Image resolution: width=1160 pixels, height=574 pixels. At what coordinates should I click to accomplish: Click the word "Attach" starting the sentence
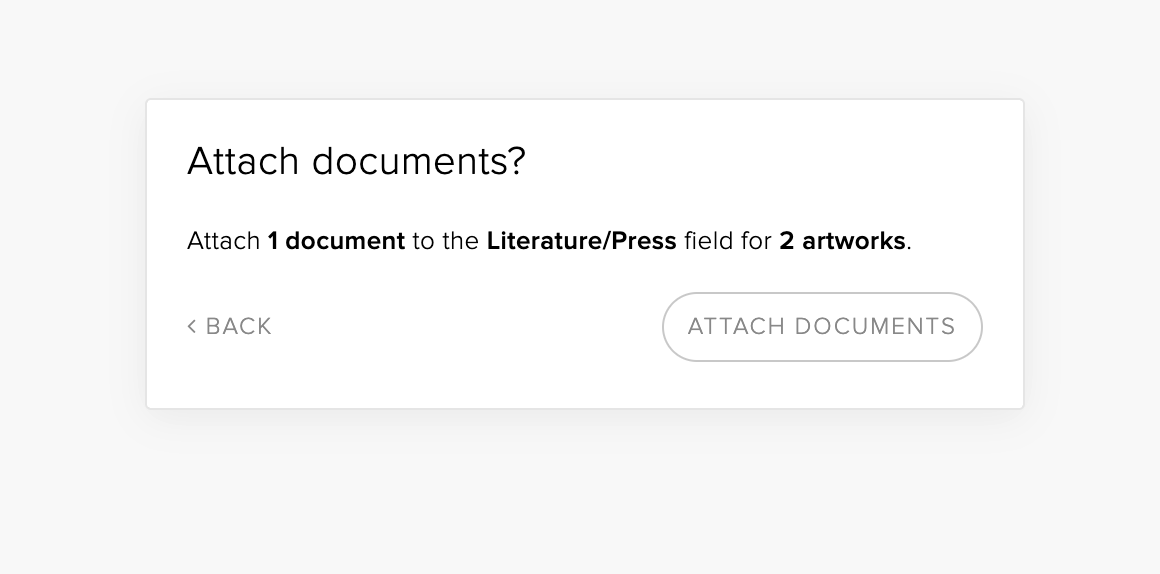tap(223, 241)
